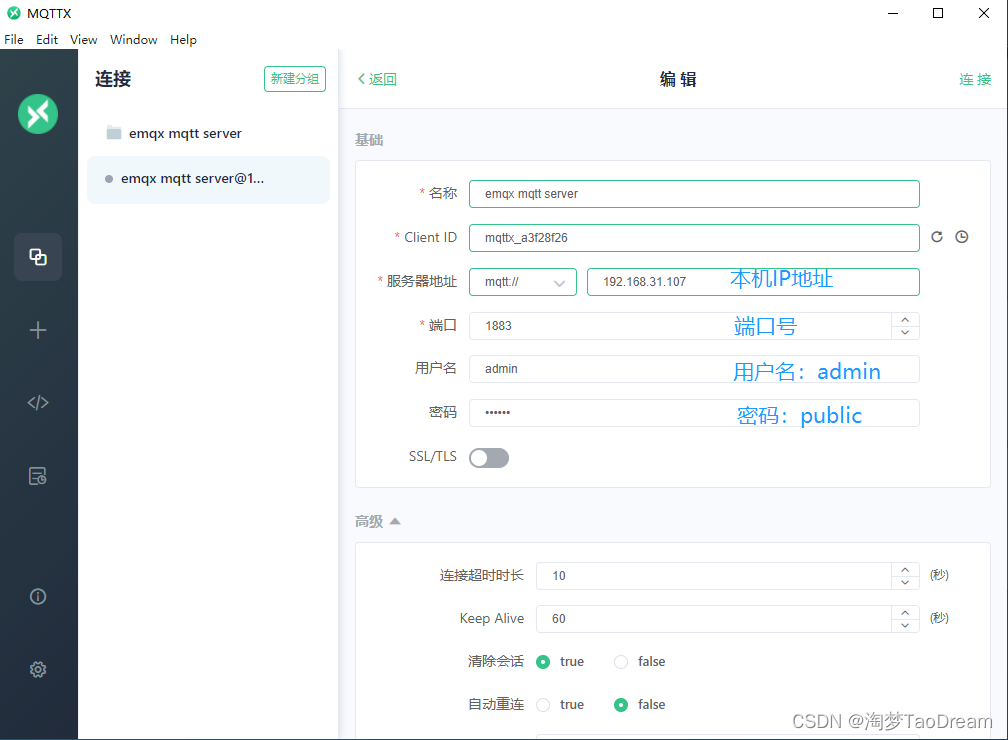The width and height of the screenshot is (1008, 740).
Task: Open the Log page icon
Action: pos(38,476)
